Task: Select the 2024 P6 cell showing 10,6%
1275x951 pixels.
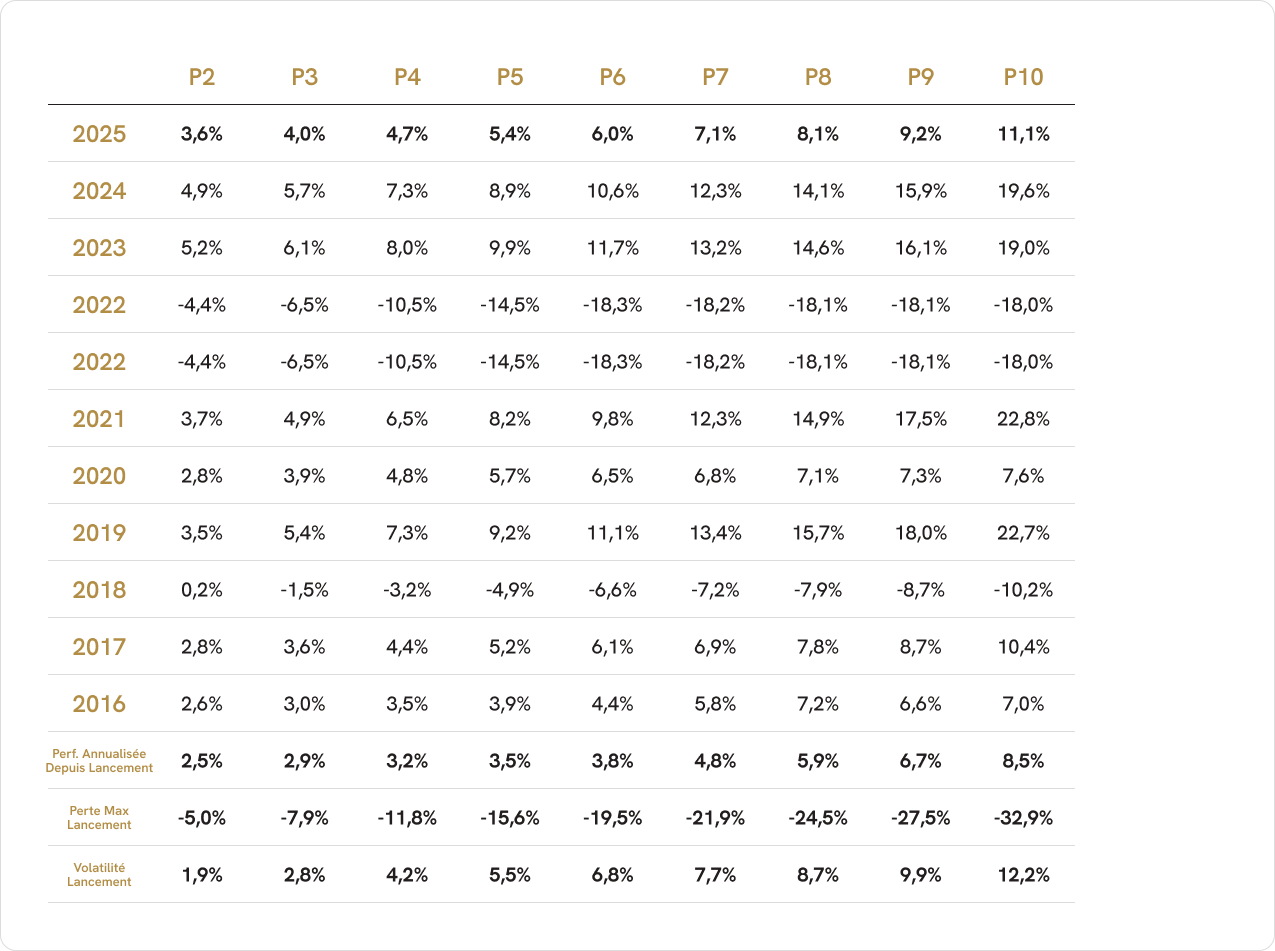Action: pos(612,191)
